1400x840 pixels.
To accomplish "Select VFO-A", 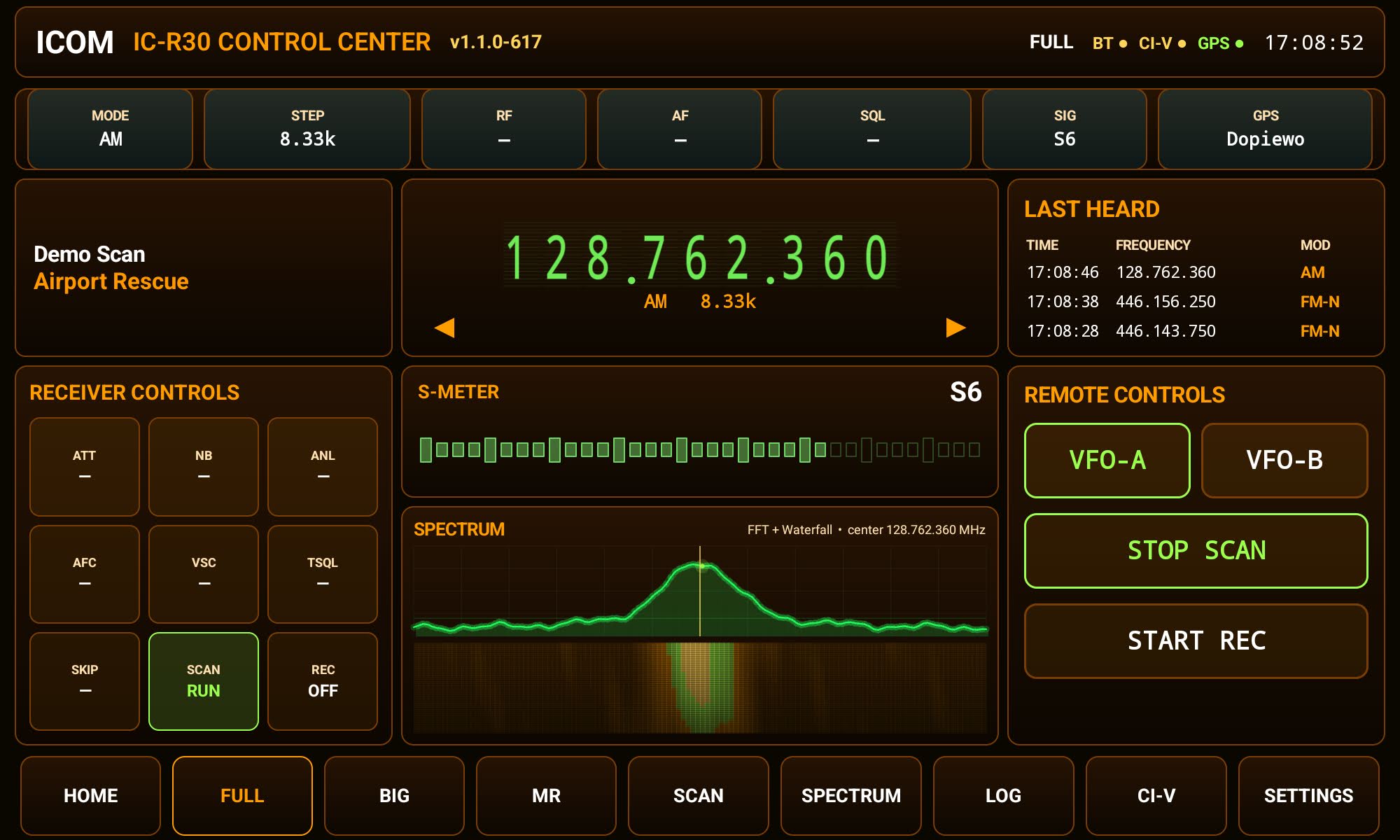I will (1107, 461).
